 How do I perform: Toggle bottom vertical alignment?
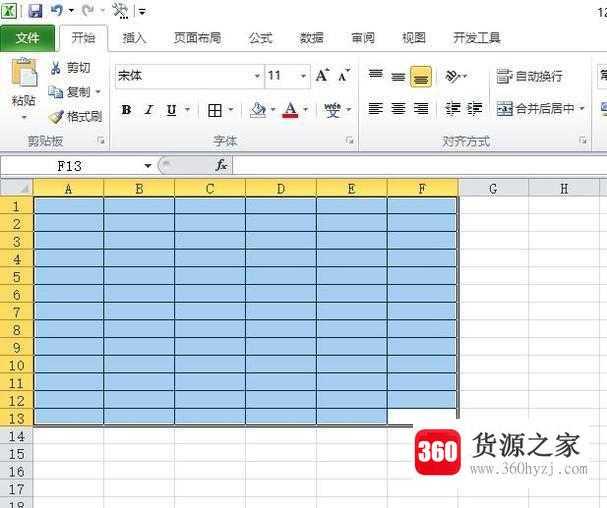(421, 77)
